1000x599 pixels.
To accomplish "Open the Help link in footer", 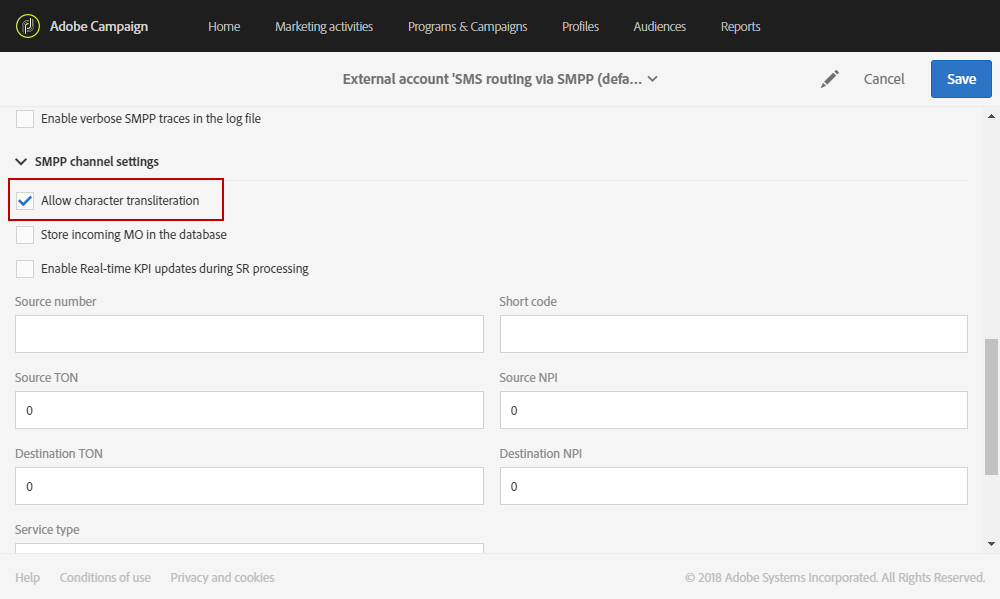I will pos(27,577).
